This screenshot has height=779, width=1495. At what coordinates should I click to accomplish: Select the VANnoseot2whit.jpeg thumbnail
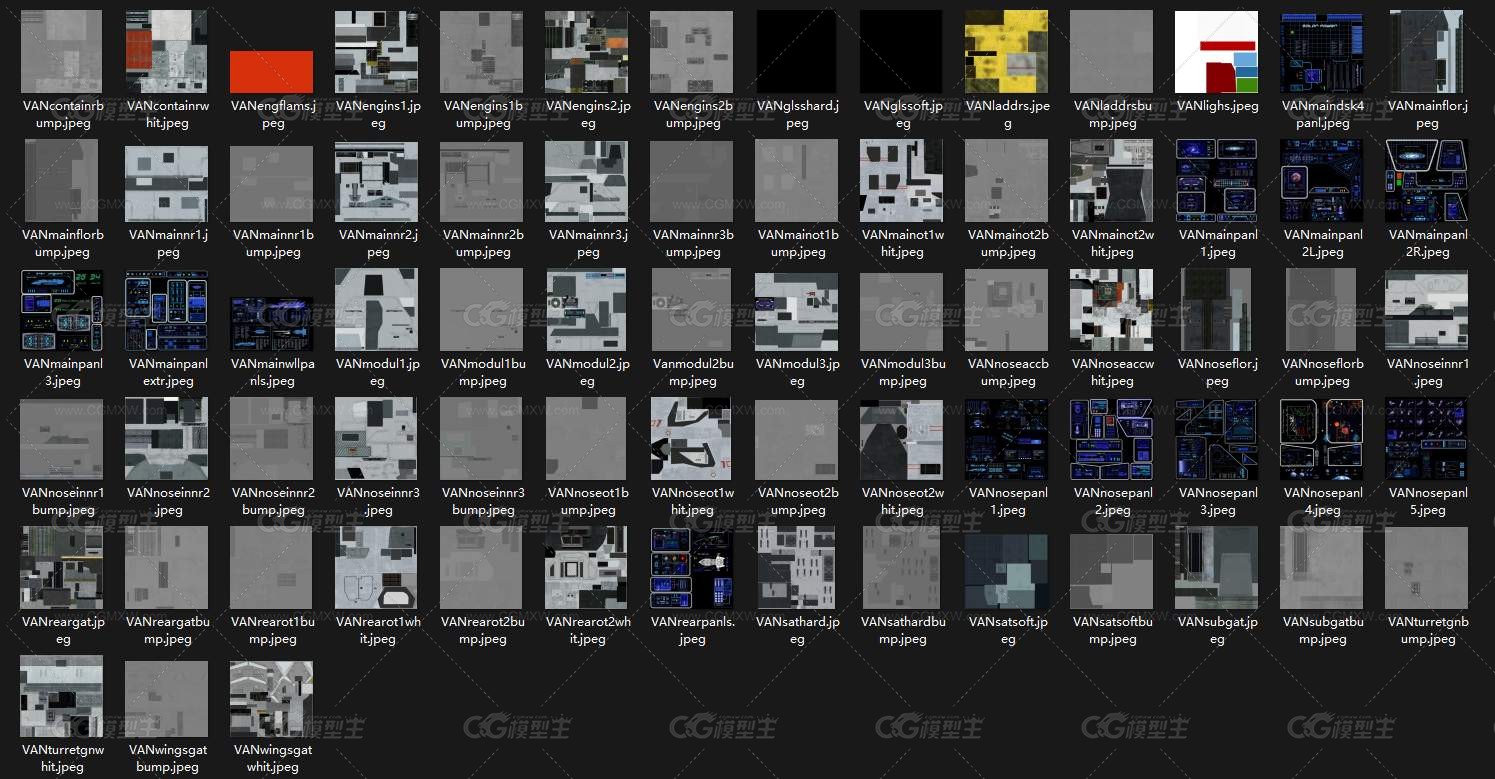(x=902, y=439)
